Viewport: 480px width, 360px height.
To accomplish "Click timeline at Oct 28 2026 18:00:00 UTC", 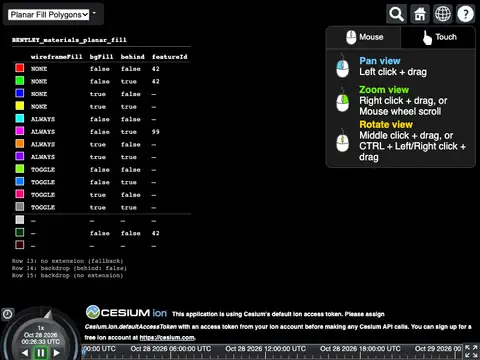I will pos(360,349).
